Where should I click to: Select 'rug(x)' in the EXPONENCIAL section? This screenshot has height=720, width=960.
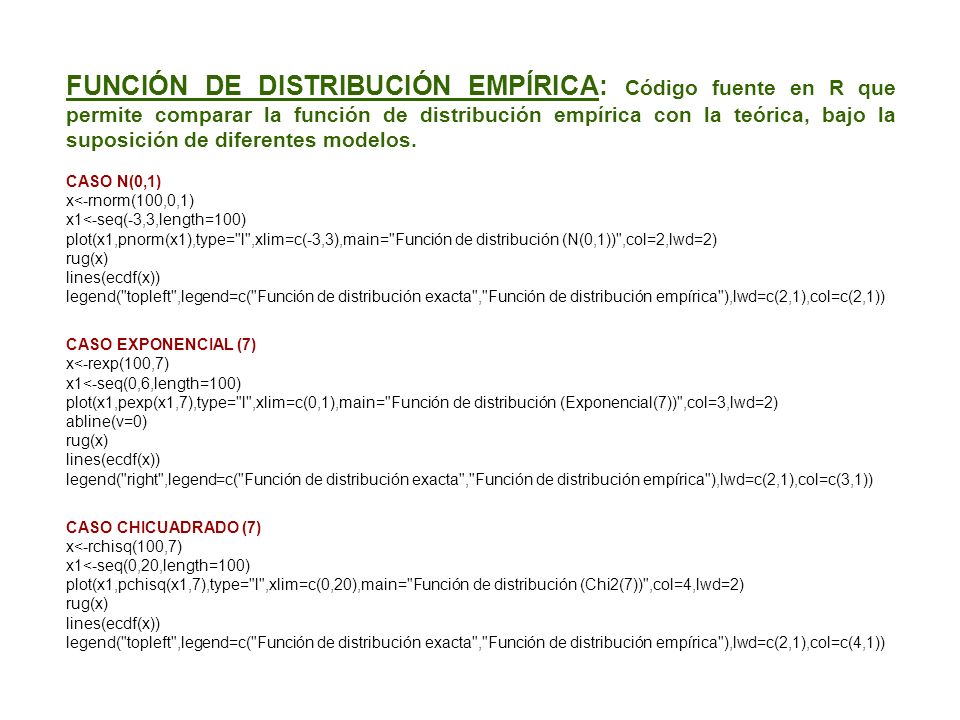point(87,441)
